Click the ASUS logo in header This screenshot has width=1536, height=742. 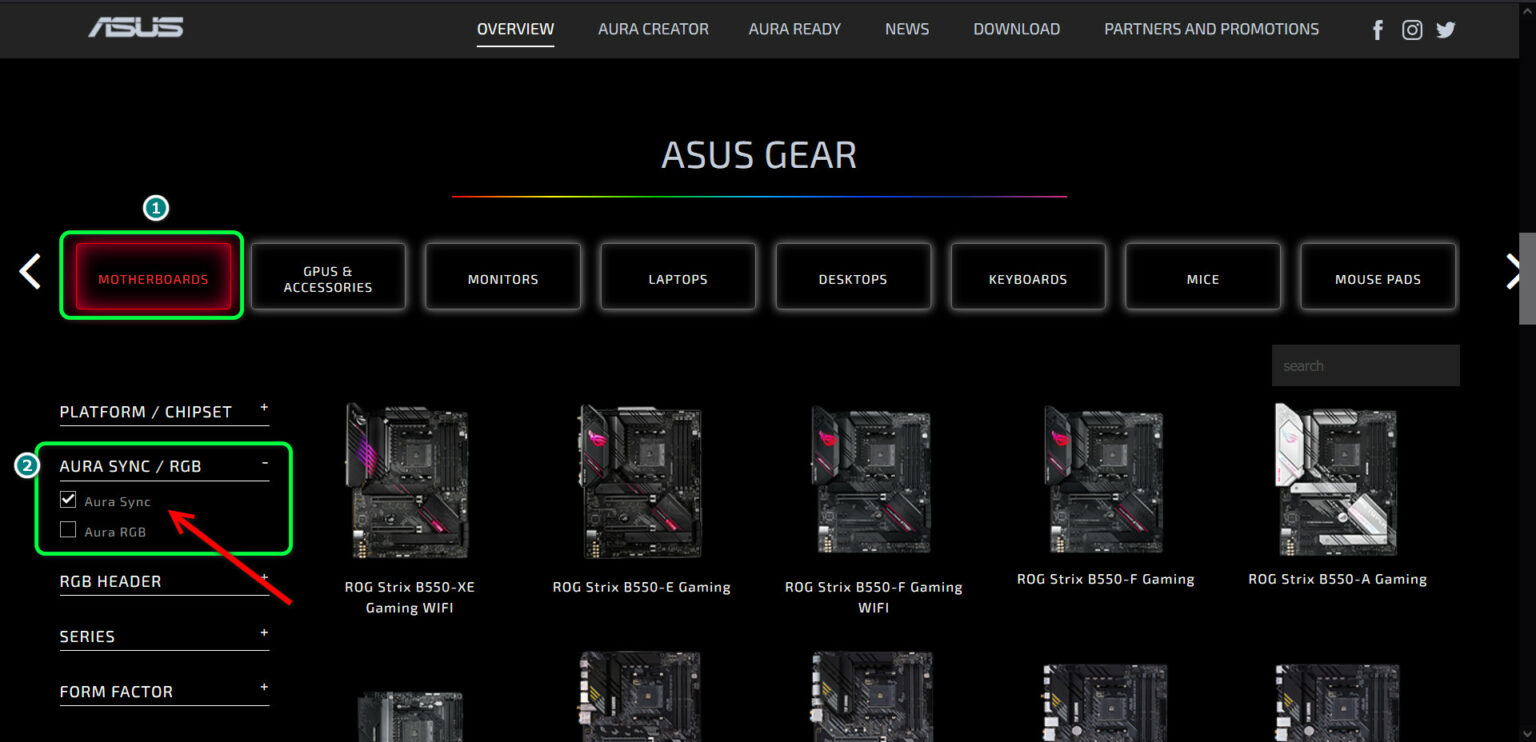point(136,28)
